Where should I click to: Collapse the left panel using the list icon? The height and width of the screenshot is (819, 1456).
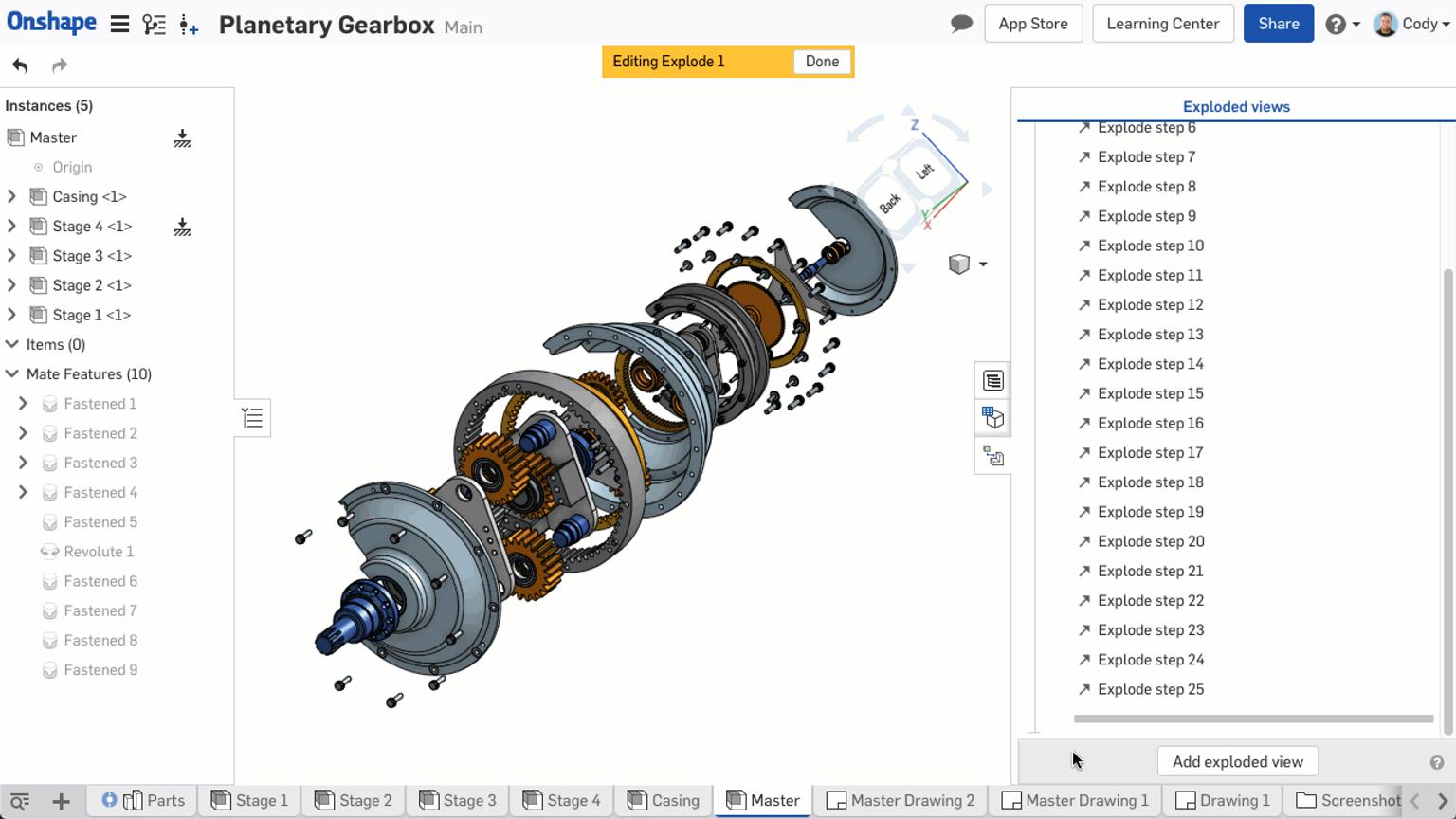pyautogui.click(x=252, y=417)
